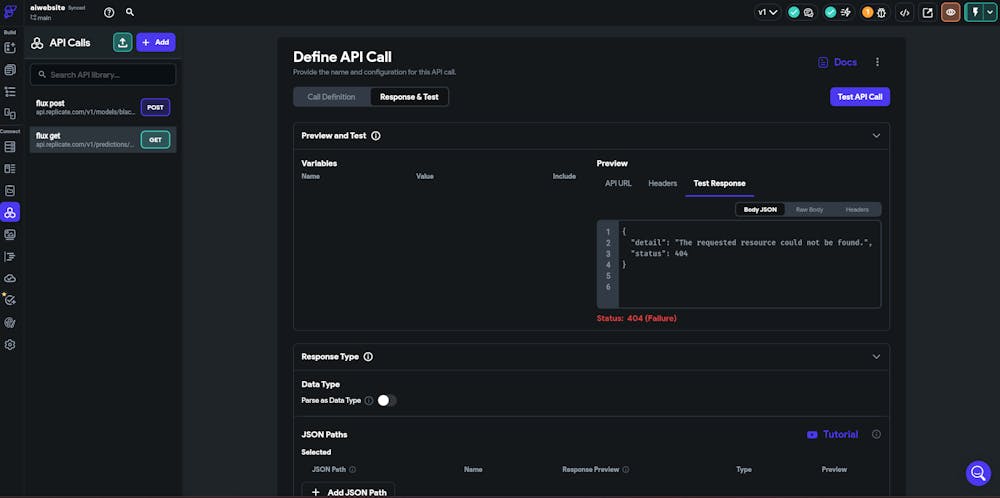1000x498 pixels.
Task: Open the Media Assets sidebar icon
Action: [10, 235]
